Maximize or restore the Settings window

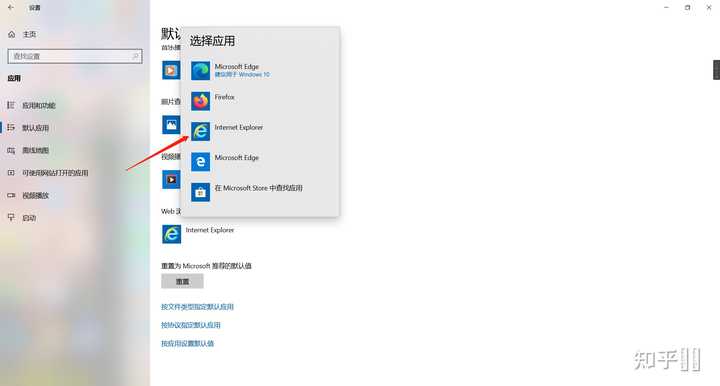coord(687,7)
